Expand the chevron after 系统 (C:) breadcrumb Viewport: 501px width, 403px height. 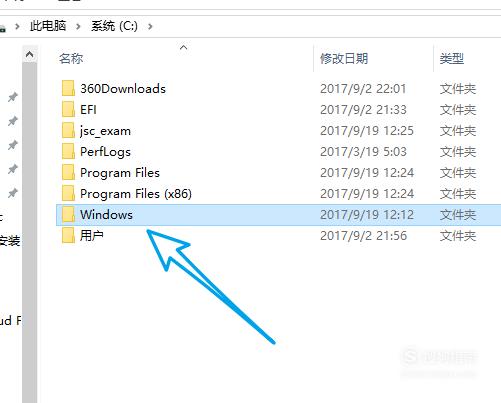(x=150, y=26)
